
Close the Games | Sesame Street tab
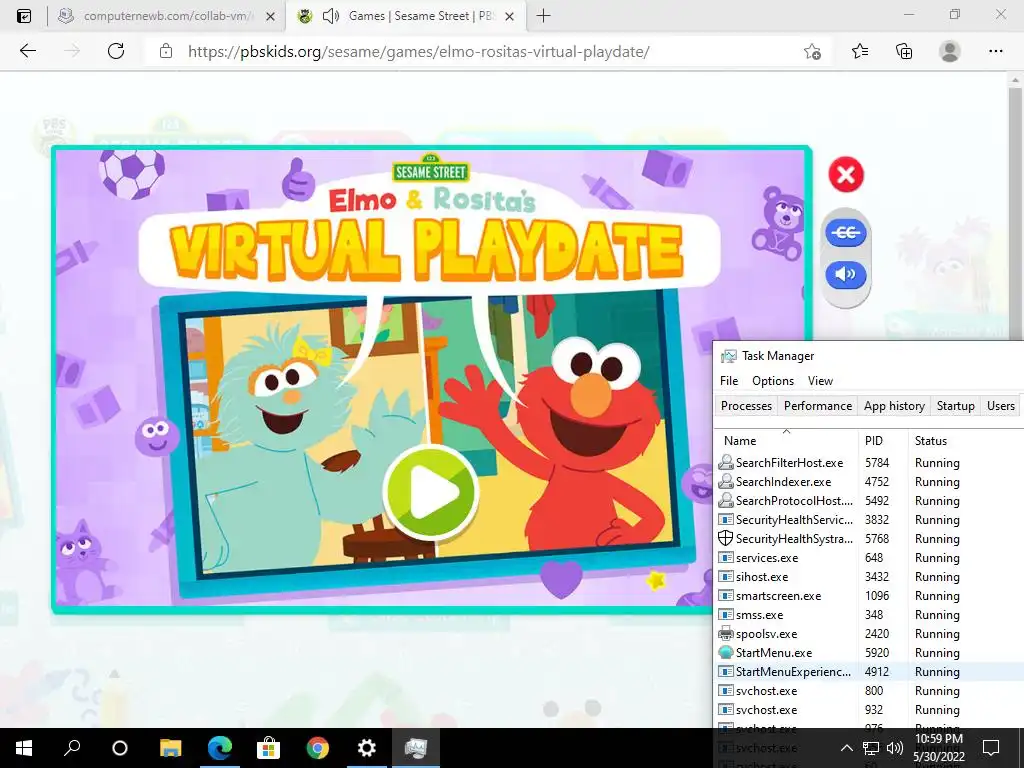[x=509, y=16]
